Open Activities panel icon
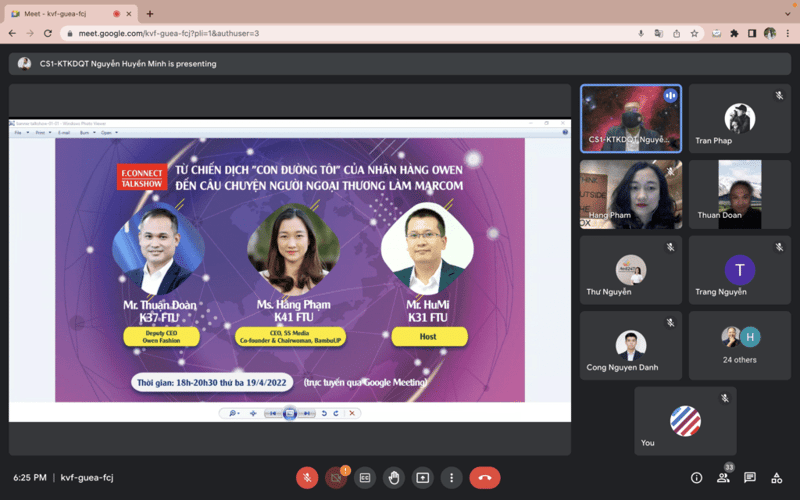The image size is (800, 500). click(x=777, y=478)
